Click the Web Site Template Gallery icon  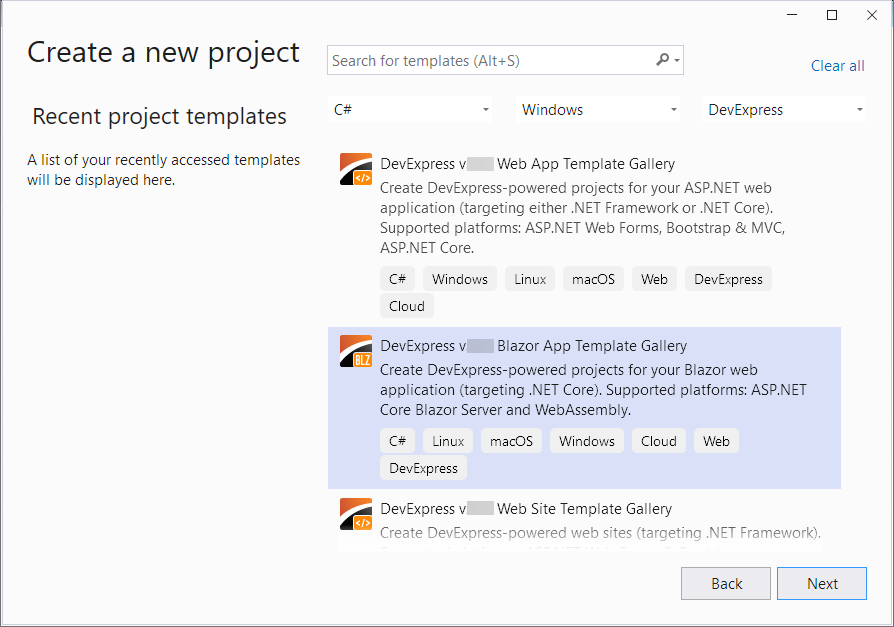pyautogui.click(x=355, y=514)
